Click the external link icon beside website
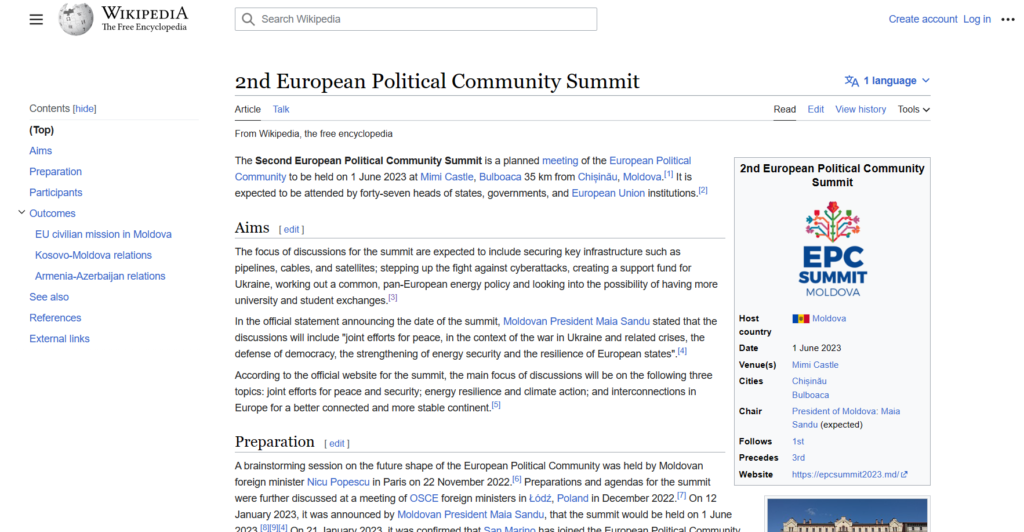 tap(904, 475)
